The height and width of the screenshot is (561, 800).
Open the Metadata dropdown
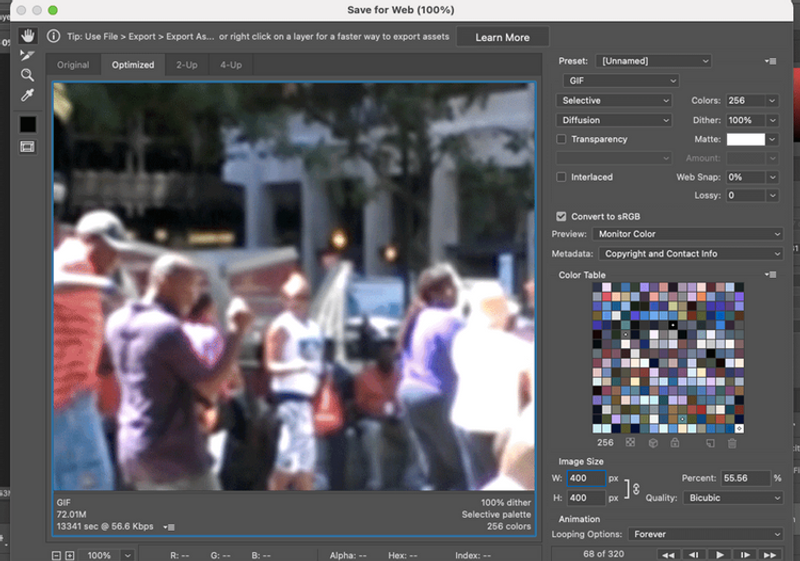691,253
